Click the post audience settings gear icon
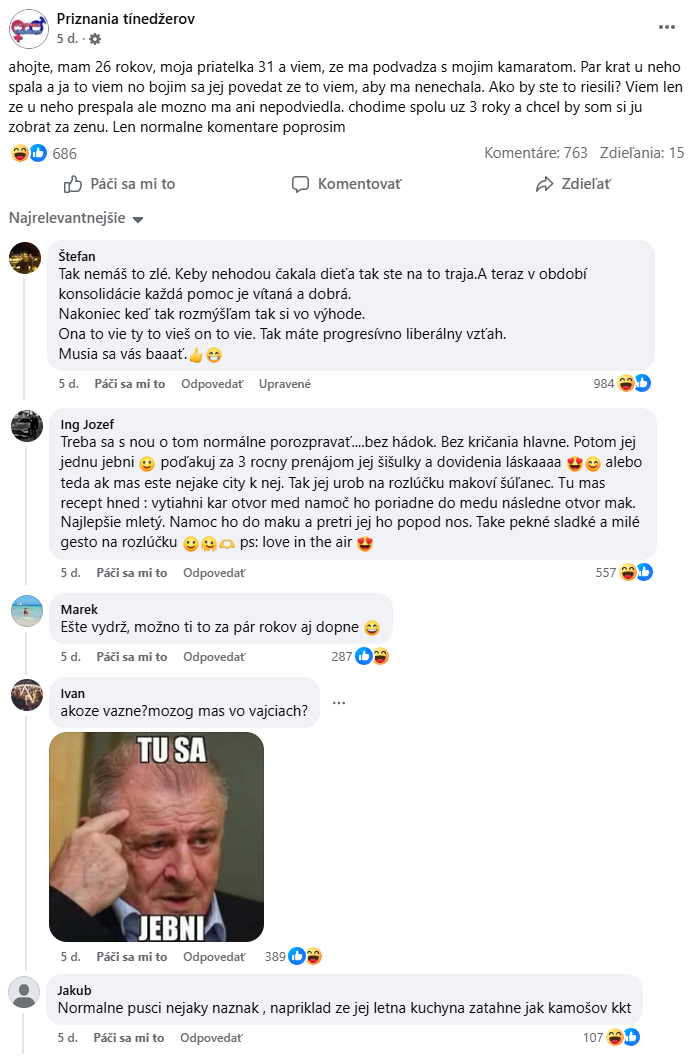This screenshot has width=694, height=1056. pos(95,39)
